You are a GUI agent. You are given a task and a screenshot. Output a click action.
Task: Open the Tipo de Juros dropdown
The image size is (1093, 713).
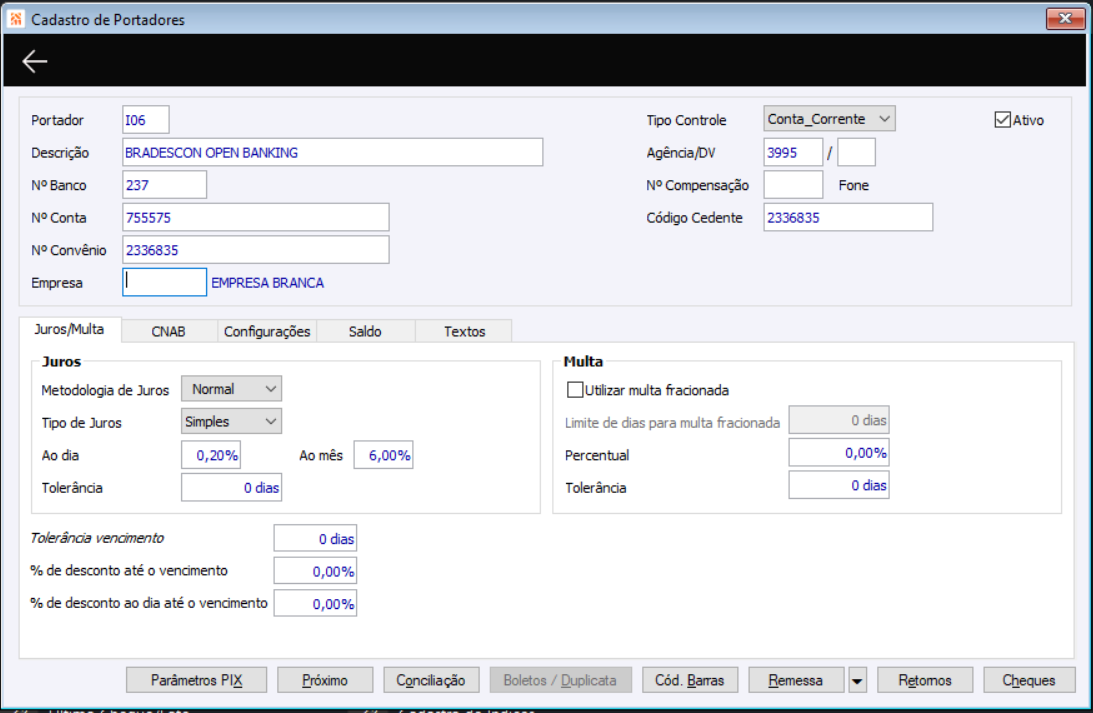point(231,421)
